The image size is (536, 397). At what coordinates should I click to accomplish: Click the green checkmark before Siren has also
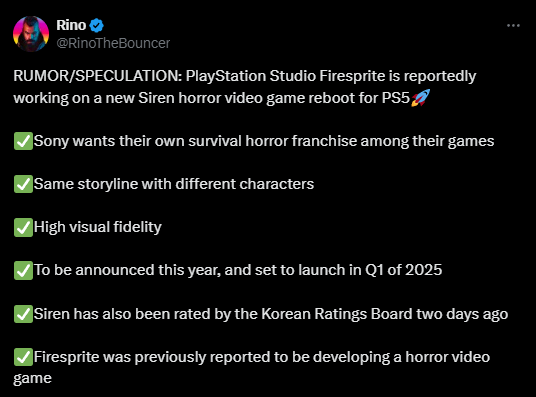coord(23,314)
